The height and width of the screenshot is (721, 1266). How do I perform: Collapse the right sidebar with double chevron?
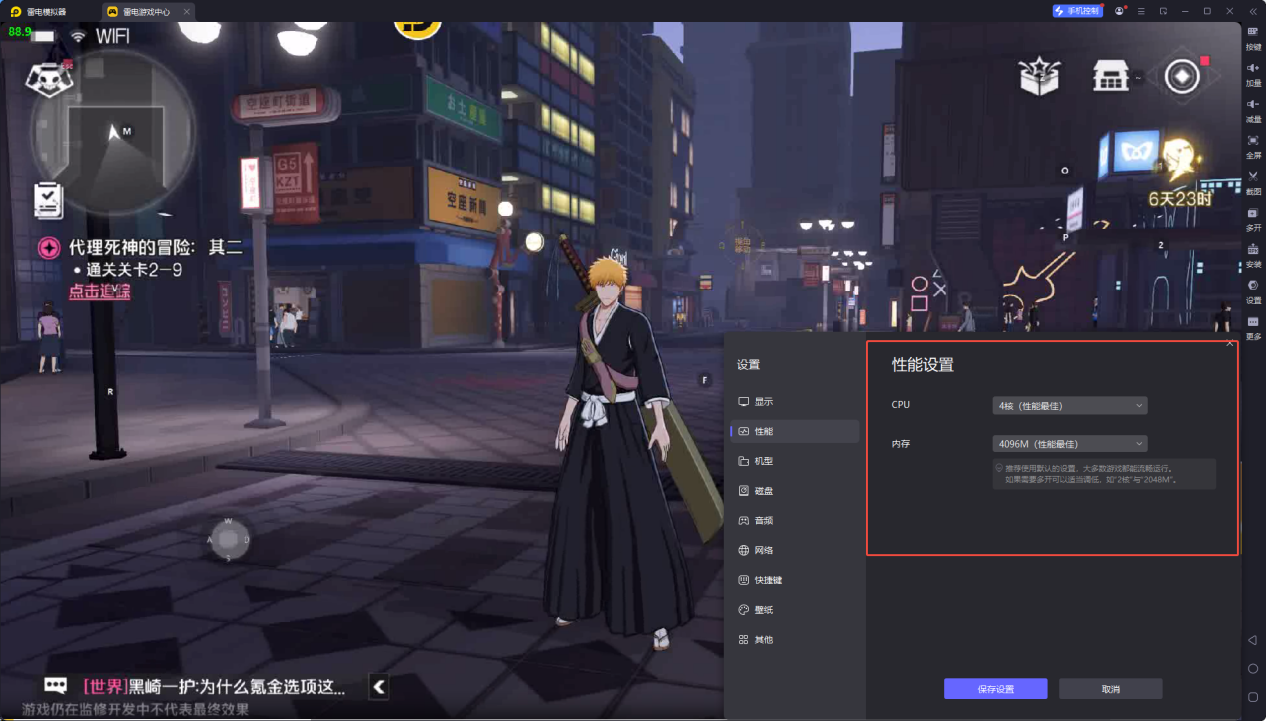[x=1252, y=11]
